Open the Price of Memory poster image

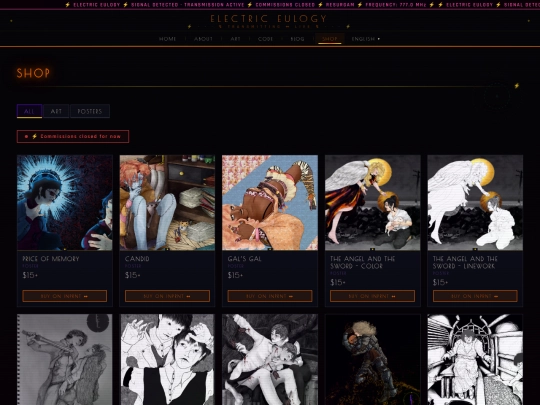(65, 202)
